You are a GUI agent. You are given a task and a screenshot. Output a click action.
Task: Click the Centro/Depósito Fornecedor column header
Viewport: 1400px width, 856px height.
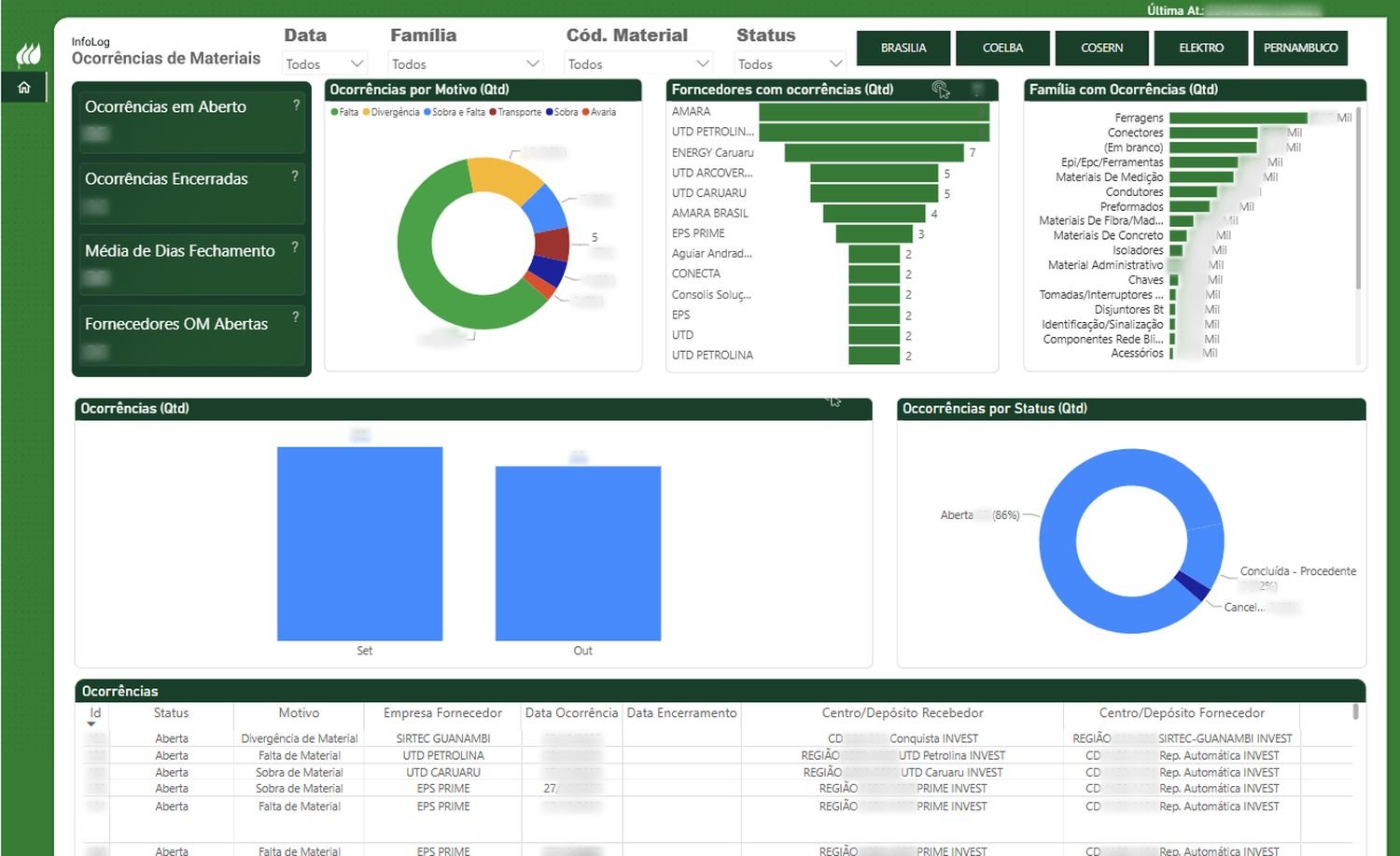click(x=1182, y=713)
